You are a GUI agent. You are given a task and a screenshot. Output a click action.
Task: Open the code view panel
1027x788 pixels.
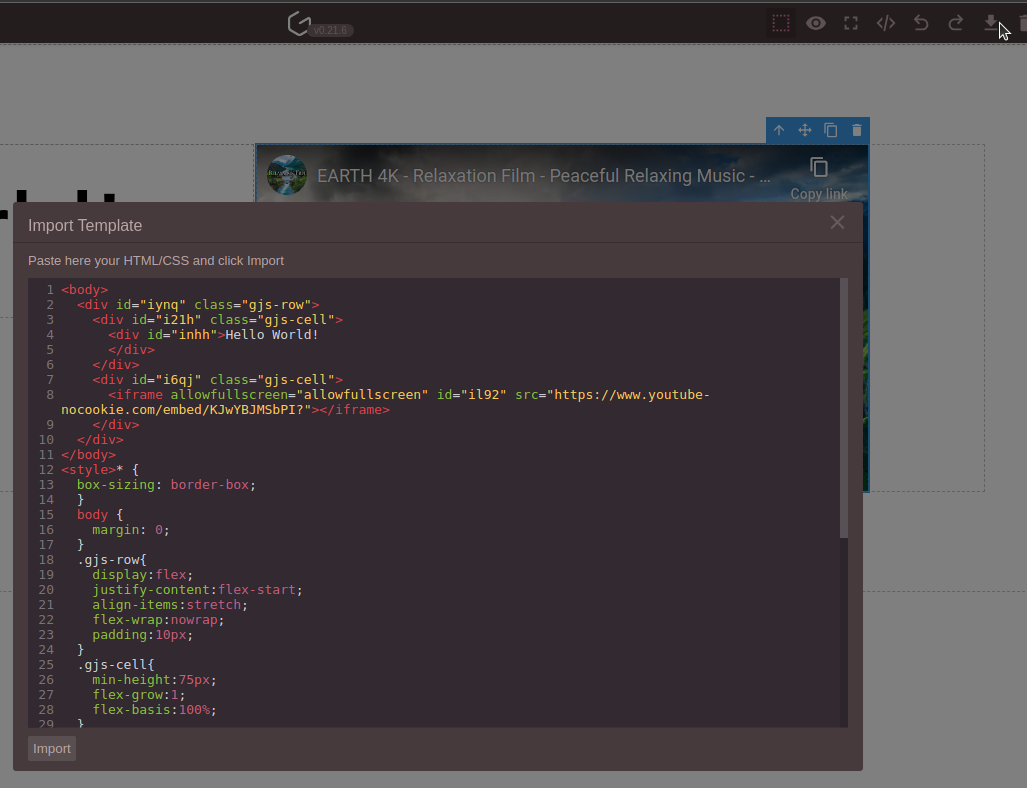click(x=885, y=22)
